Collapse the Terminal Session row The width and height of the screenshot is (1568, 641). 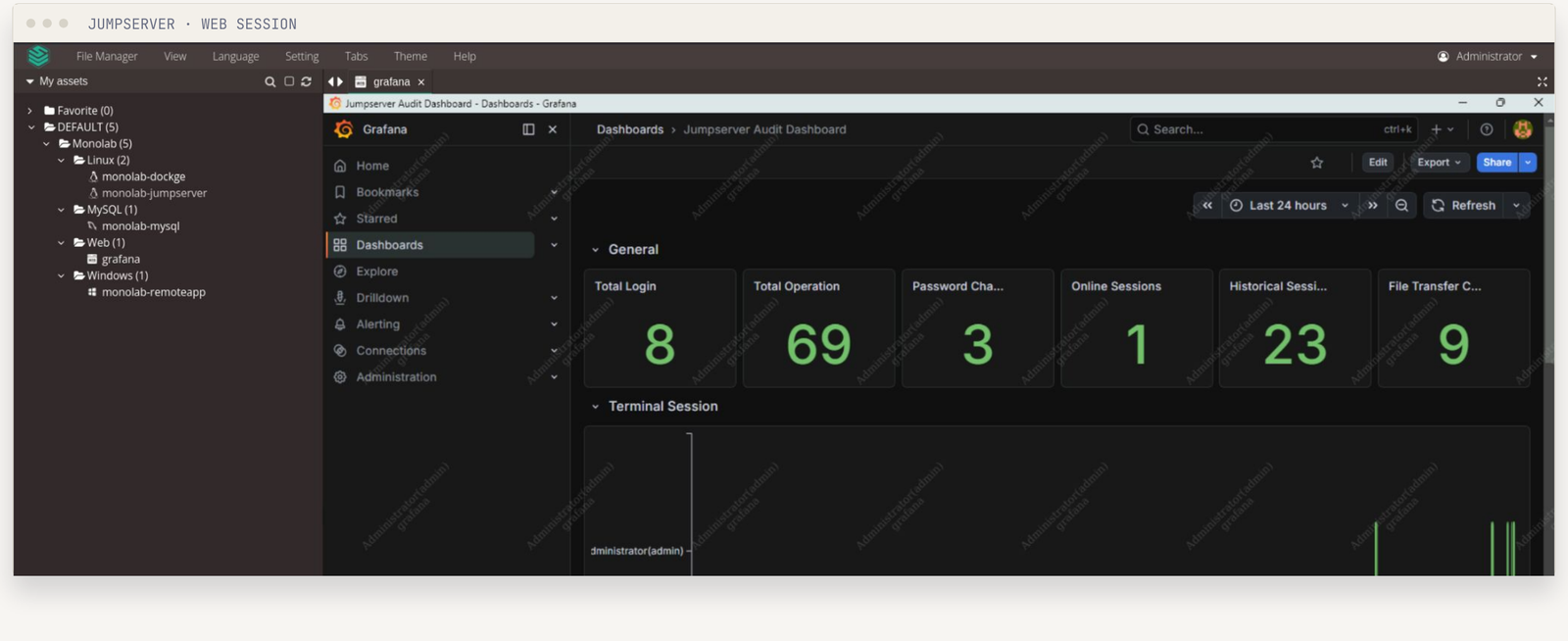(x=595, y=407)
